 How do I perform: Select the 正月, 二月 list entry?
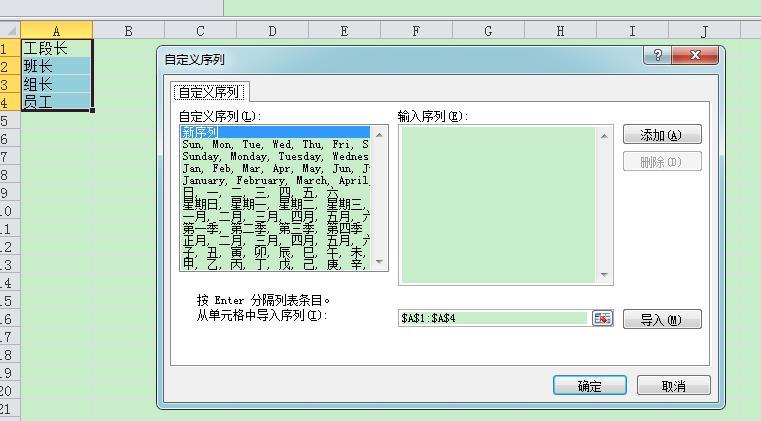[x=275, y=240]
